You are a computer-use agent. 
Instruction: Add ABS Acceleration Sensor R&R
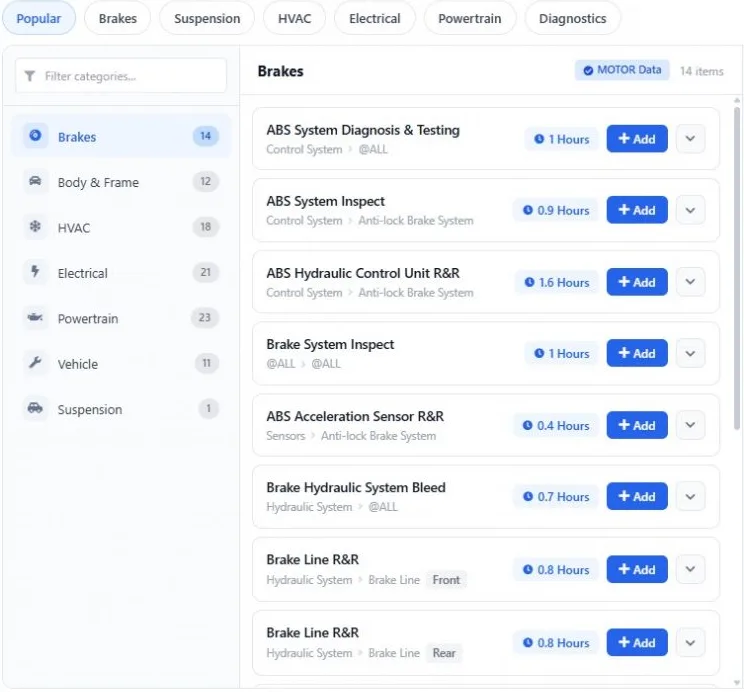point(637,425)
